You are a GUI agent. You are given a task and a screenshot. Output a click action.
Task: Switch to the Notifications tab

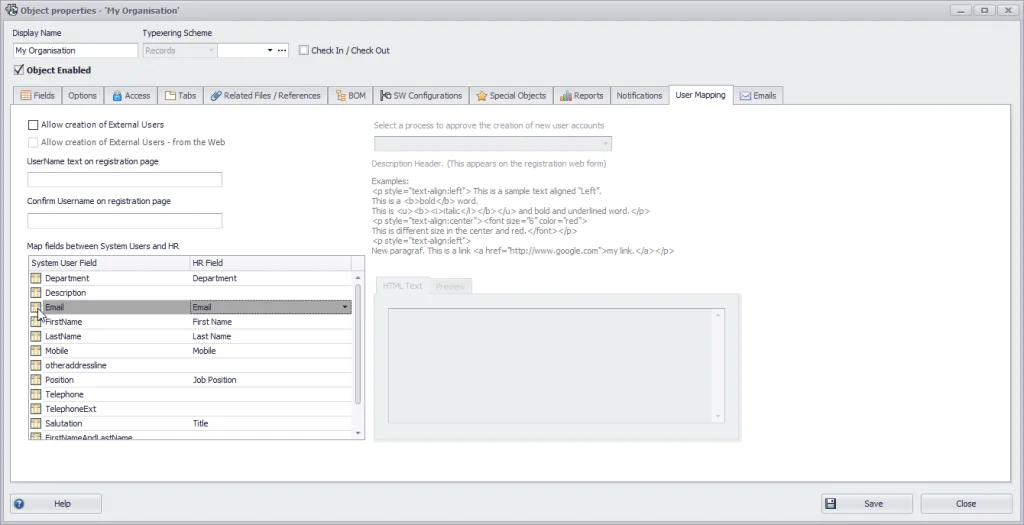click(639, 96)
